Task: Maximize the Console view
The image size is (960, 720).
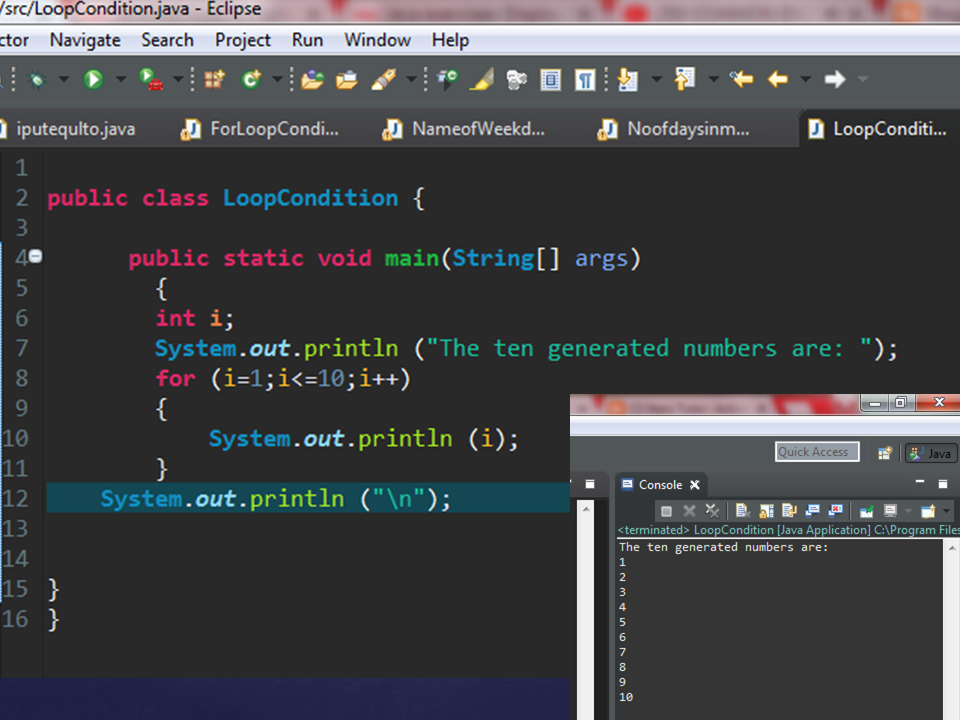Action: [x=943, y=485]
